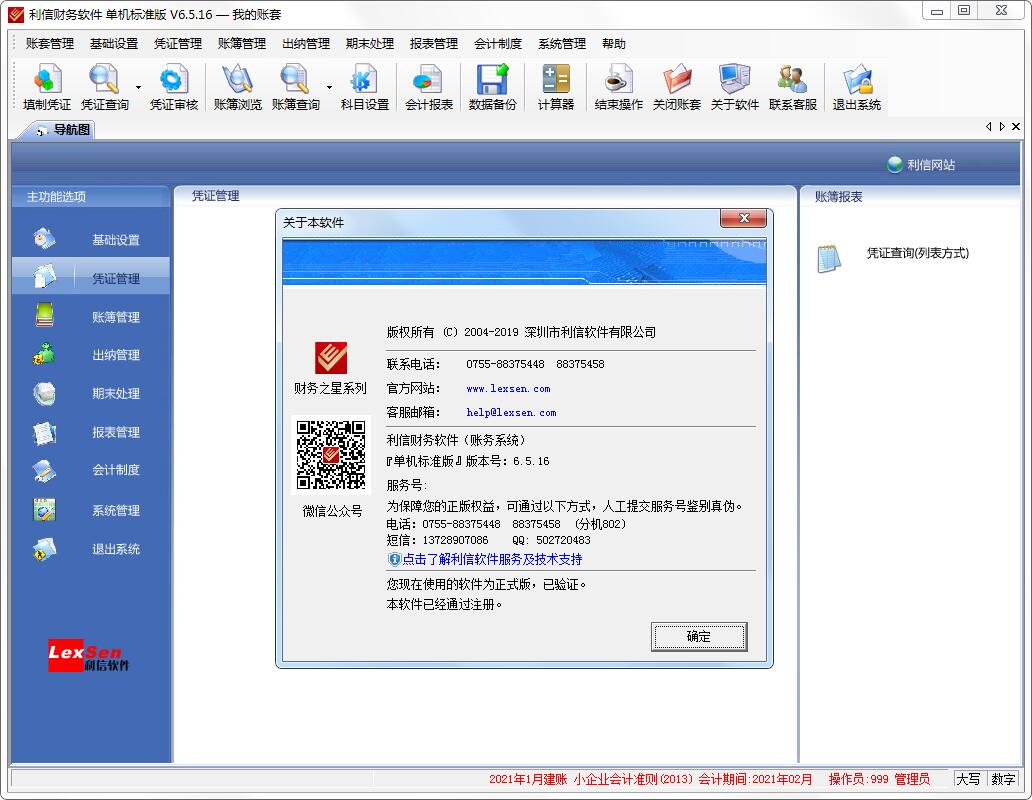The image size is (1032, 800).
Task: Expand the 账簿查询 toolbar dropdown arrow
Action: click(329, 88)
